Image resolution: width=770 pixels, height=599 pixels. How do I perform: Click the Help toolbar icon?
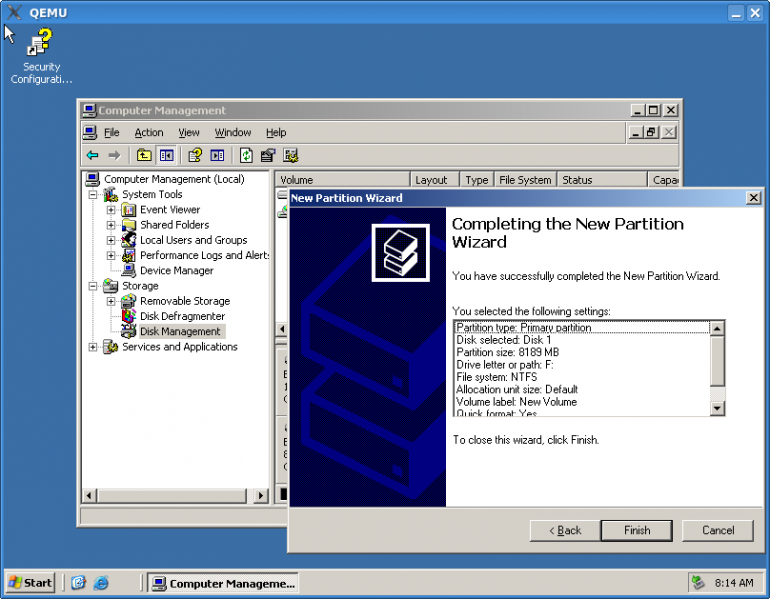[x=195, y=155]
